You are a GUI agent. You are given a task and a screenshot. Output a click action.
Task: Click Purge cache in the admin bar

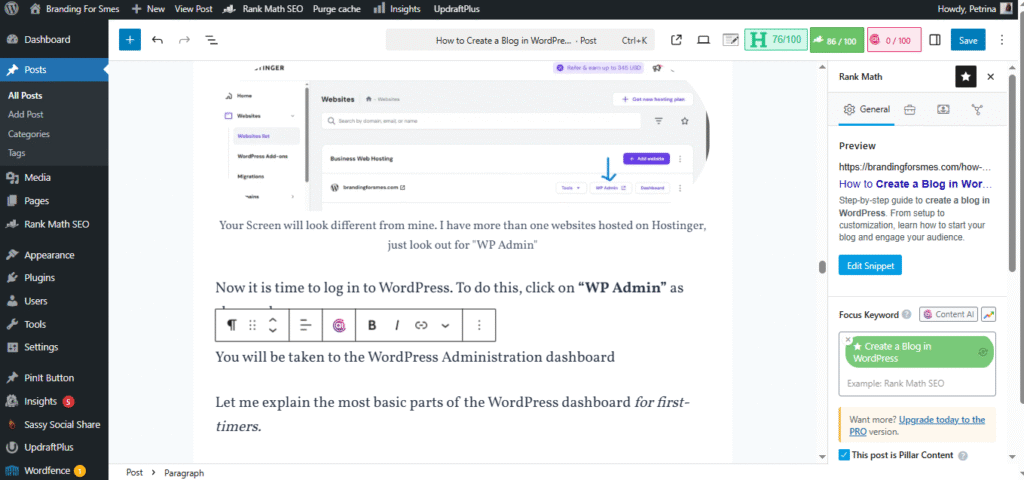coord(338,9)
